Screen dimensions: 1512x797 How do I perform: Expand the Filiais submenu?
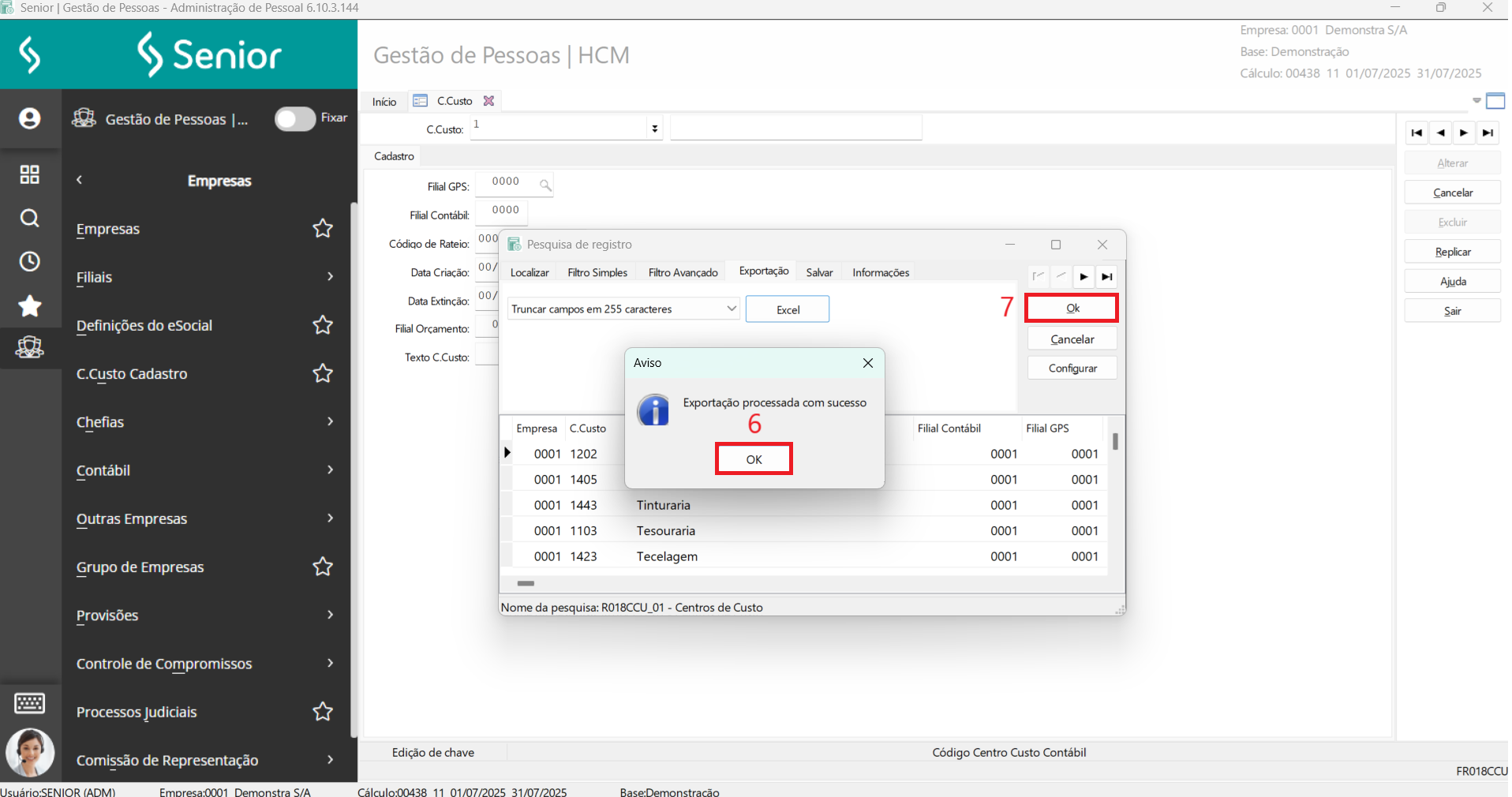[x=330, y=276]
